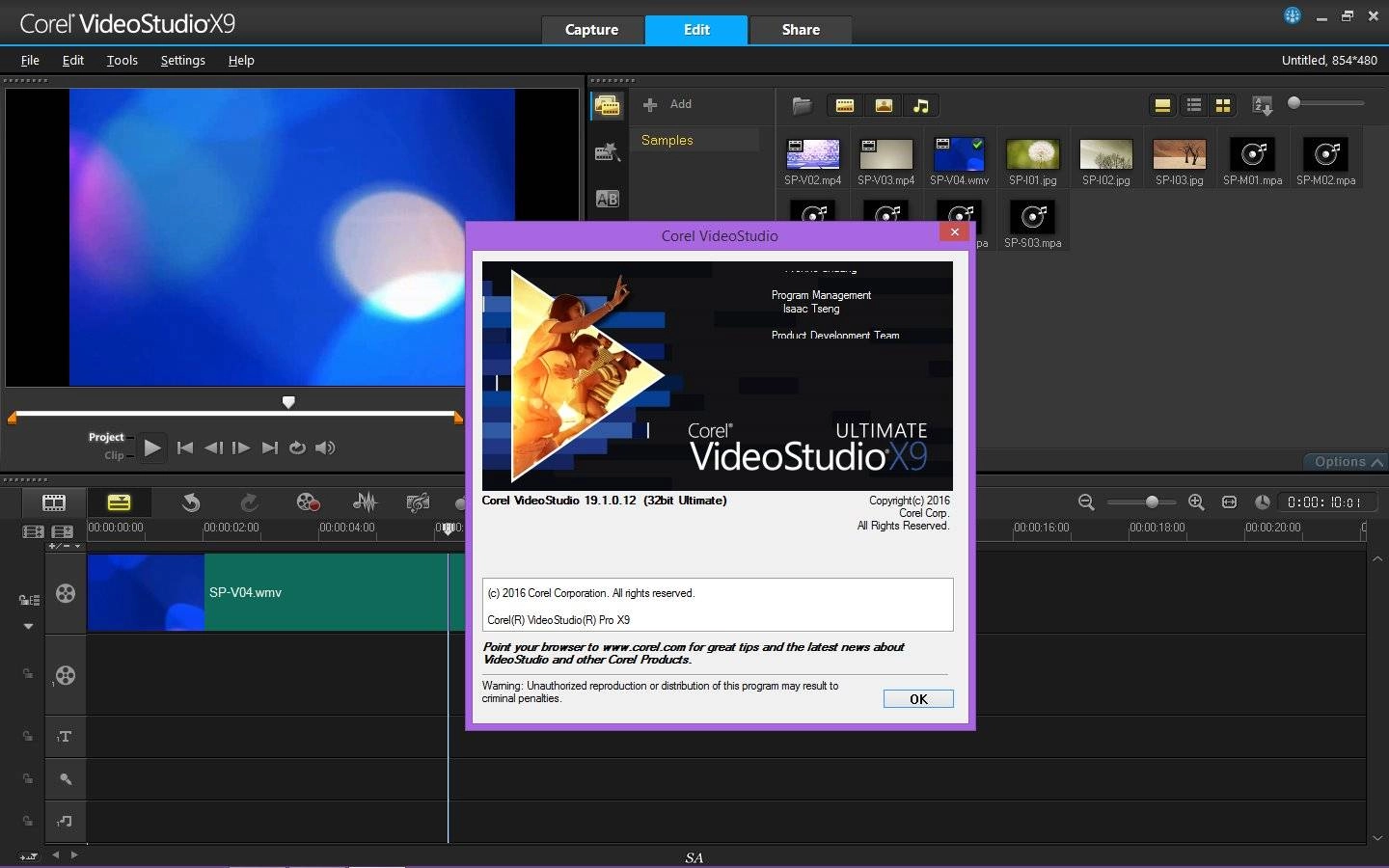Expand the ripple editing arrow below lock

28,626
